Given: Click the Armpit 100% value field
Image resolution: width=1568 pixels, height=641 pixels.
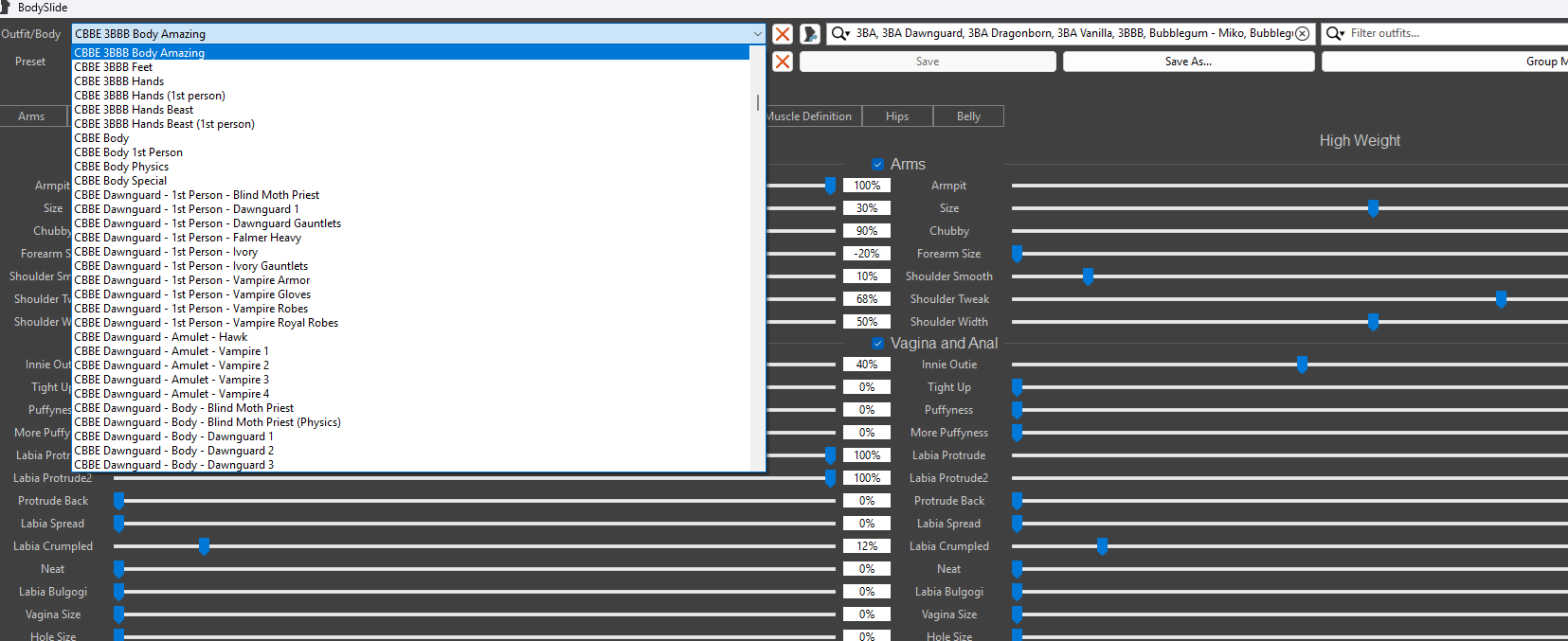Looking at the screenshot, I should coord(867,186).
